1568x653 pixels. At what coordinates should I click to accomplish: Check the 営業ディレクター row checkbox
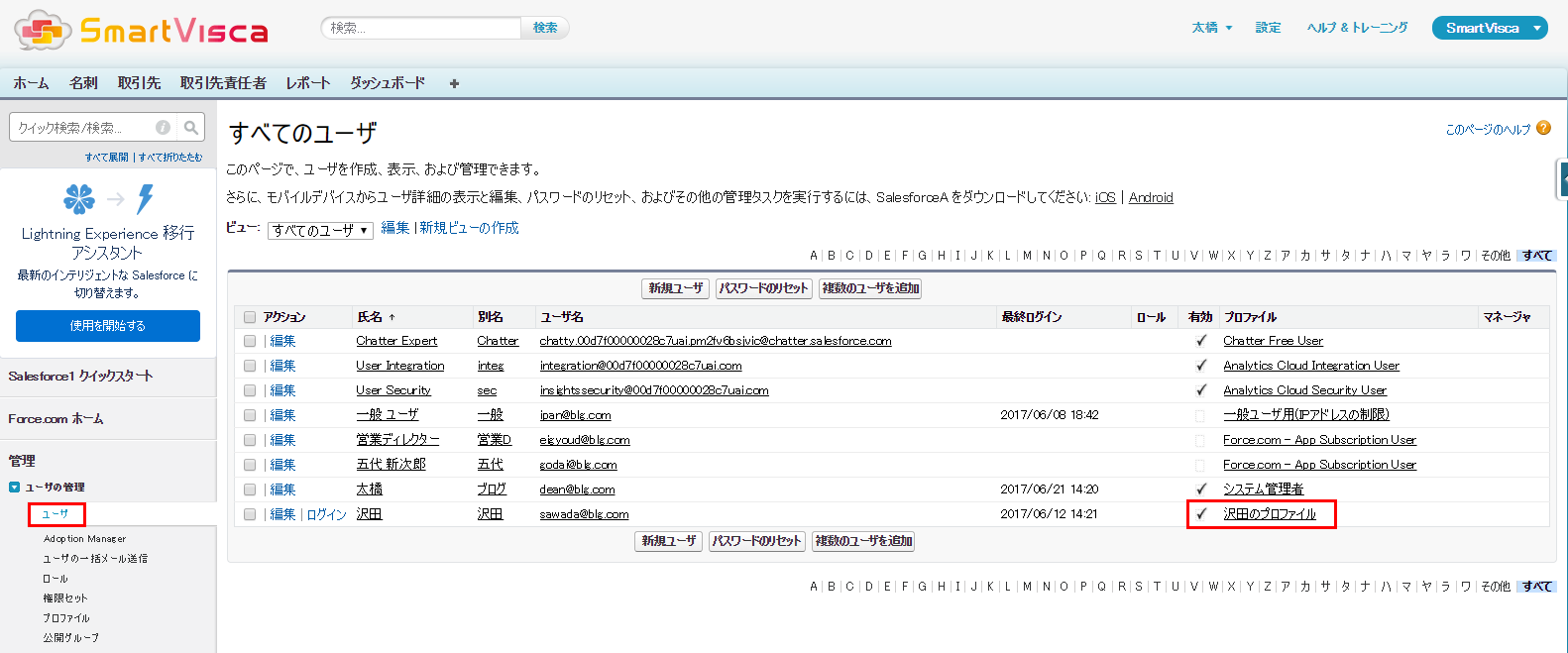click(250, 440)
